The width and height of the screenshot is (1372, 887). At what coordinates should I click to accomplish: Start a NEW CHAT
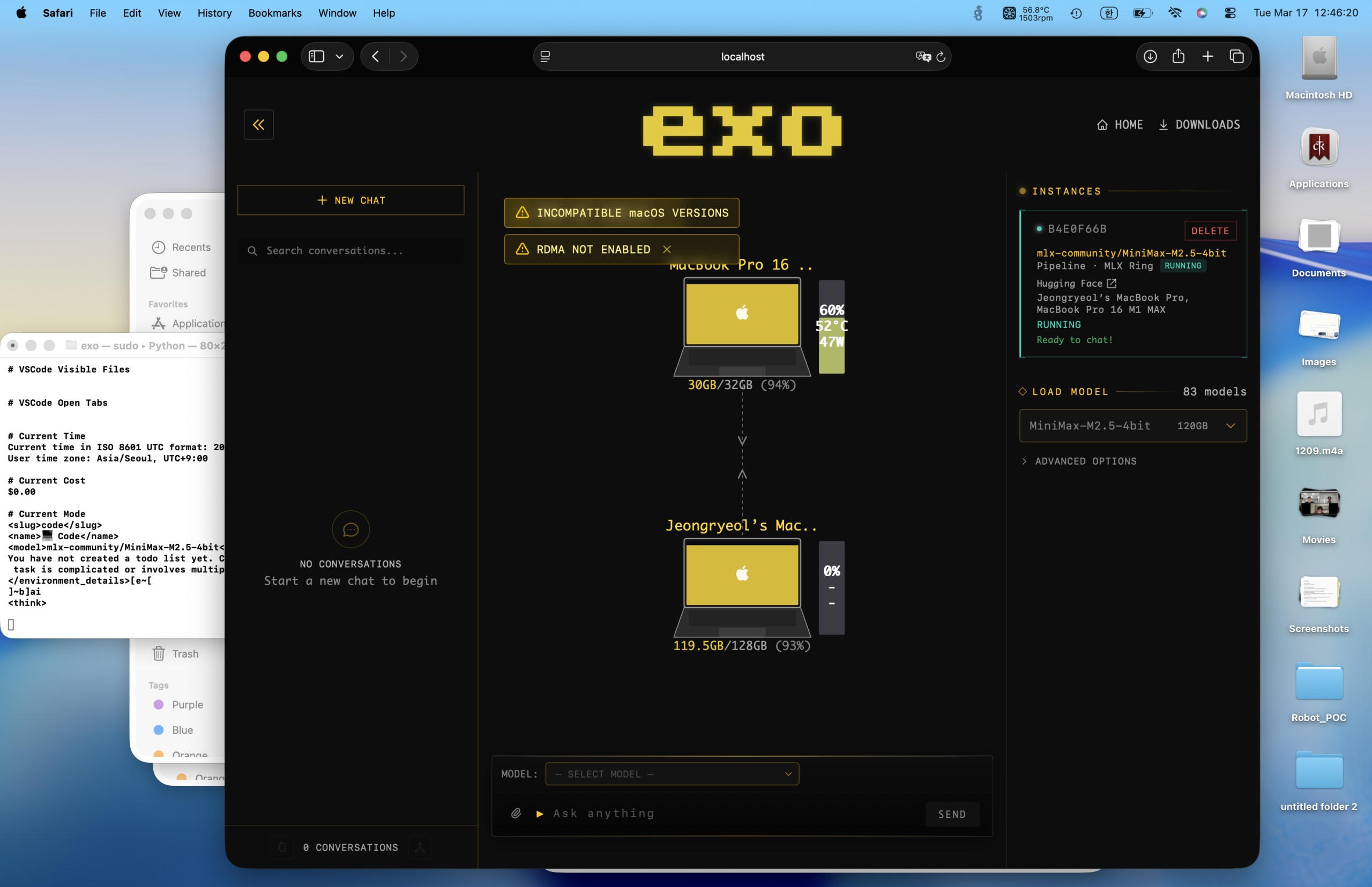[351, 200]
